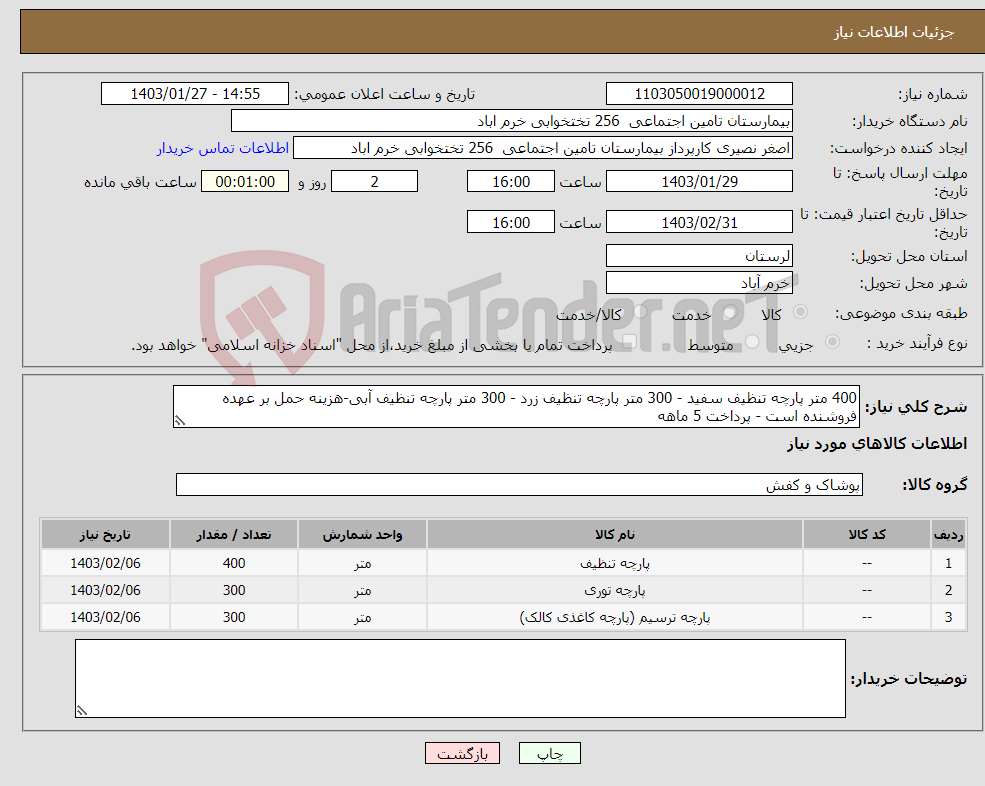Click the request number field 1103050019000012

point(699,94)
